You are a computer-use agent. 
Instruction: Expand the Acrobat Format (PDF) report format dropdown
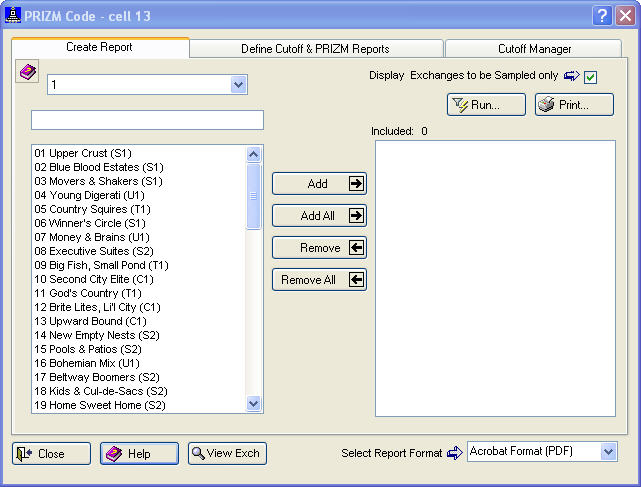tap(609, 451)
